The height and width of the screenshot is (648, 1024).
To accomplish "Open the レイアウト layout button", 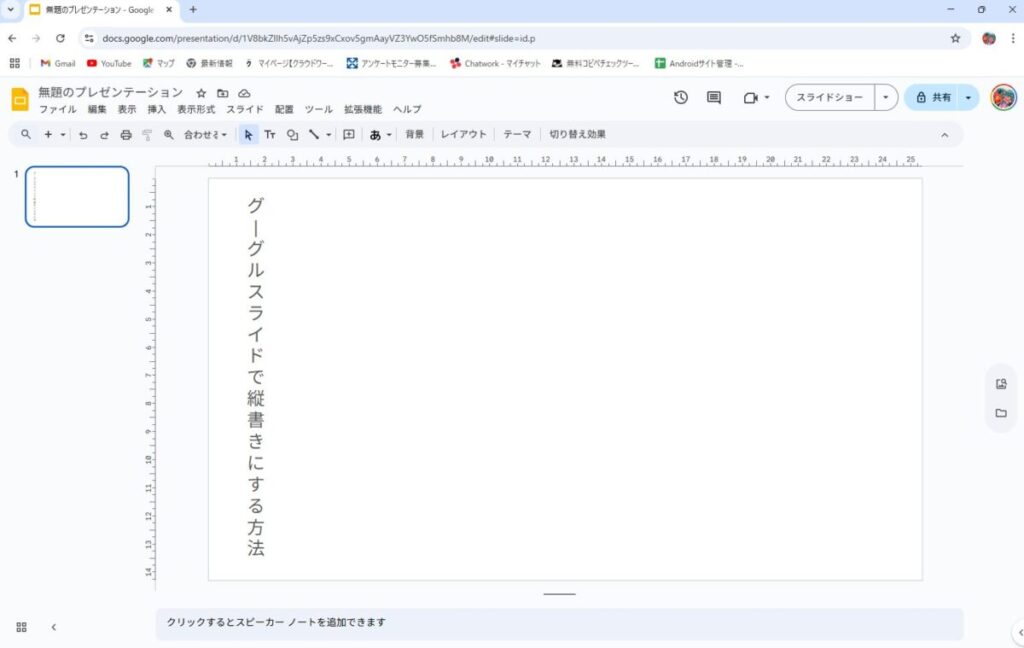I will (x=464, y=135).
